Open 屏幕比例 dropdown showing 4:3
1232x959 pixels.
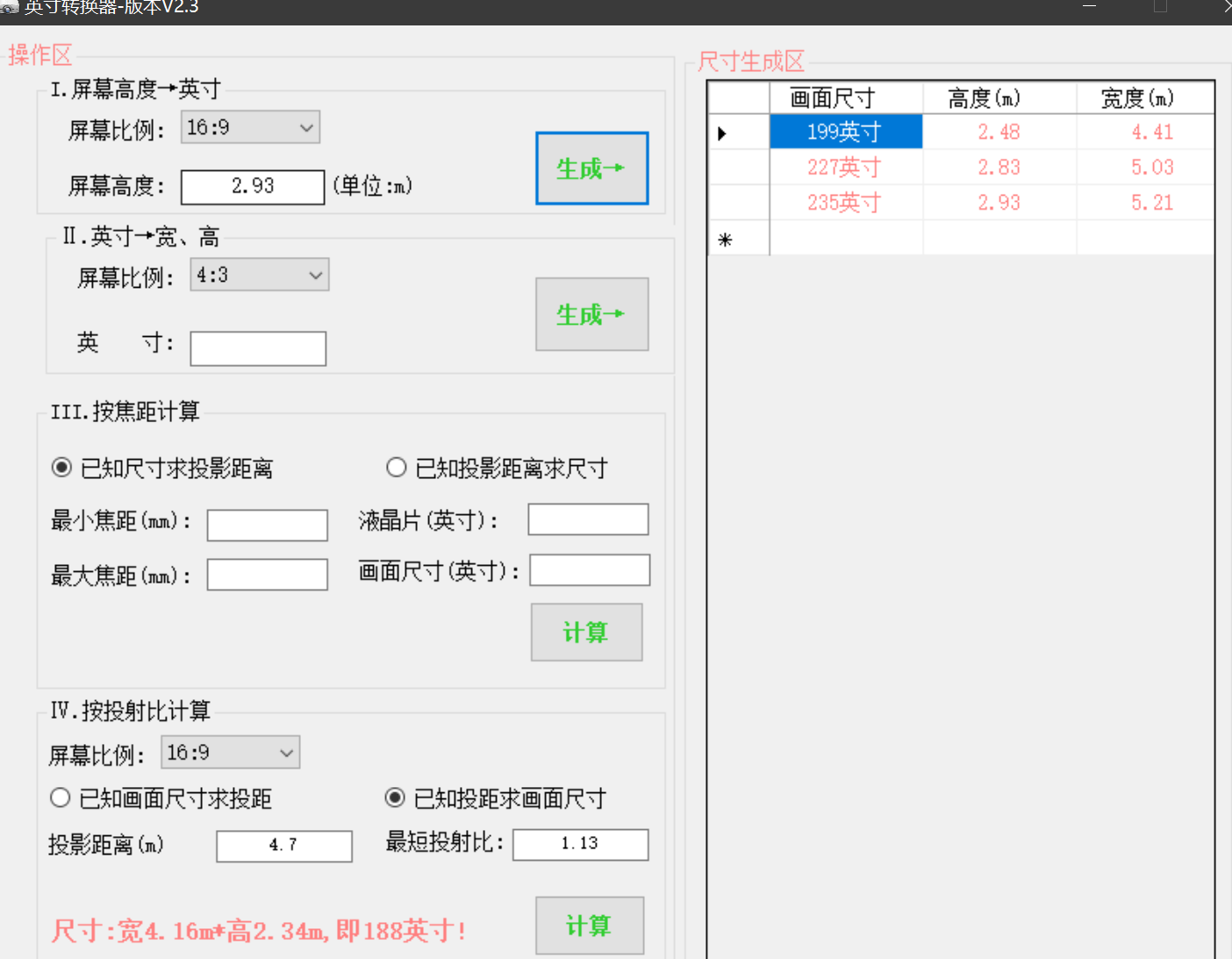click(260, 275)
